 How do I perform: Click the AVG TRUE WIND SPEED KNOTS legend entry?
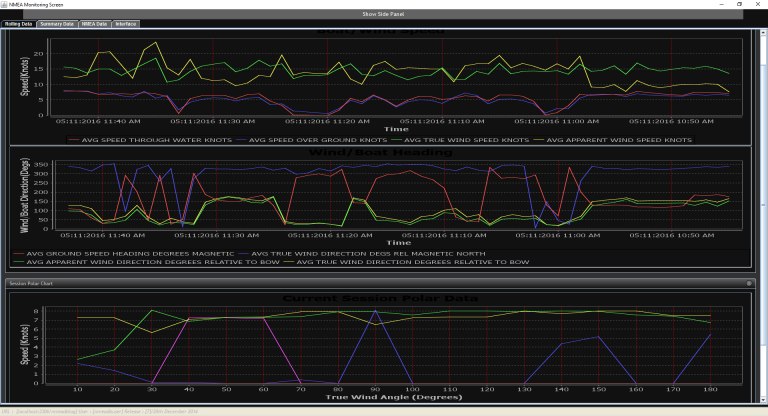(x=459, y=140)
